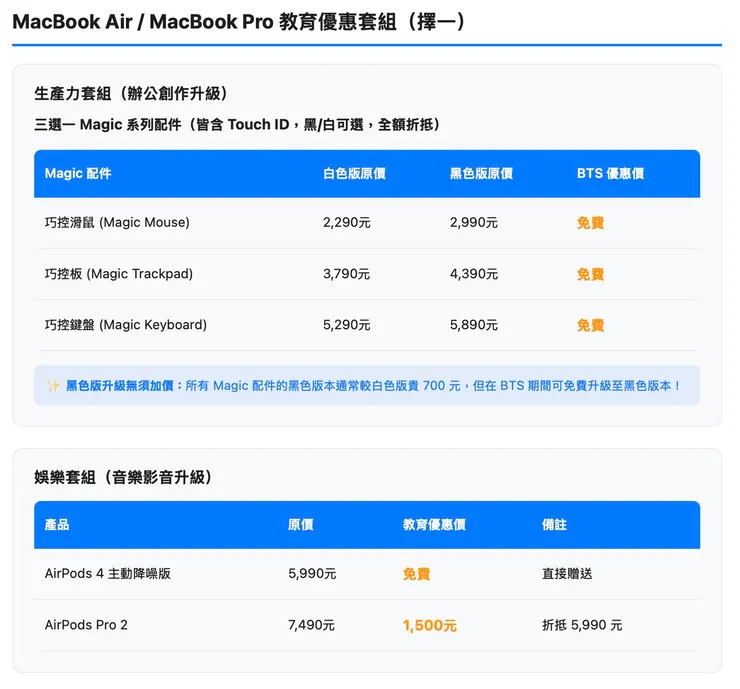Click 免費 in the Magic Mouse row
Screen dimensions: 740x689
(590, 223)
